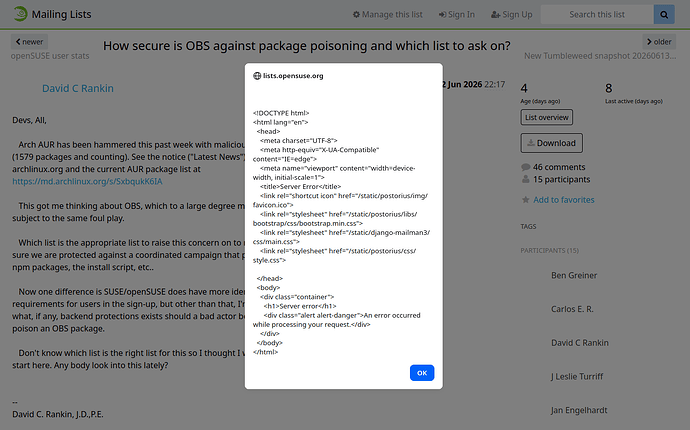Go to the older thread
This screenshot has height=430, width=690.
659,42
